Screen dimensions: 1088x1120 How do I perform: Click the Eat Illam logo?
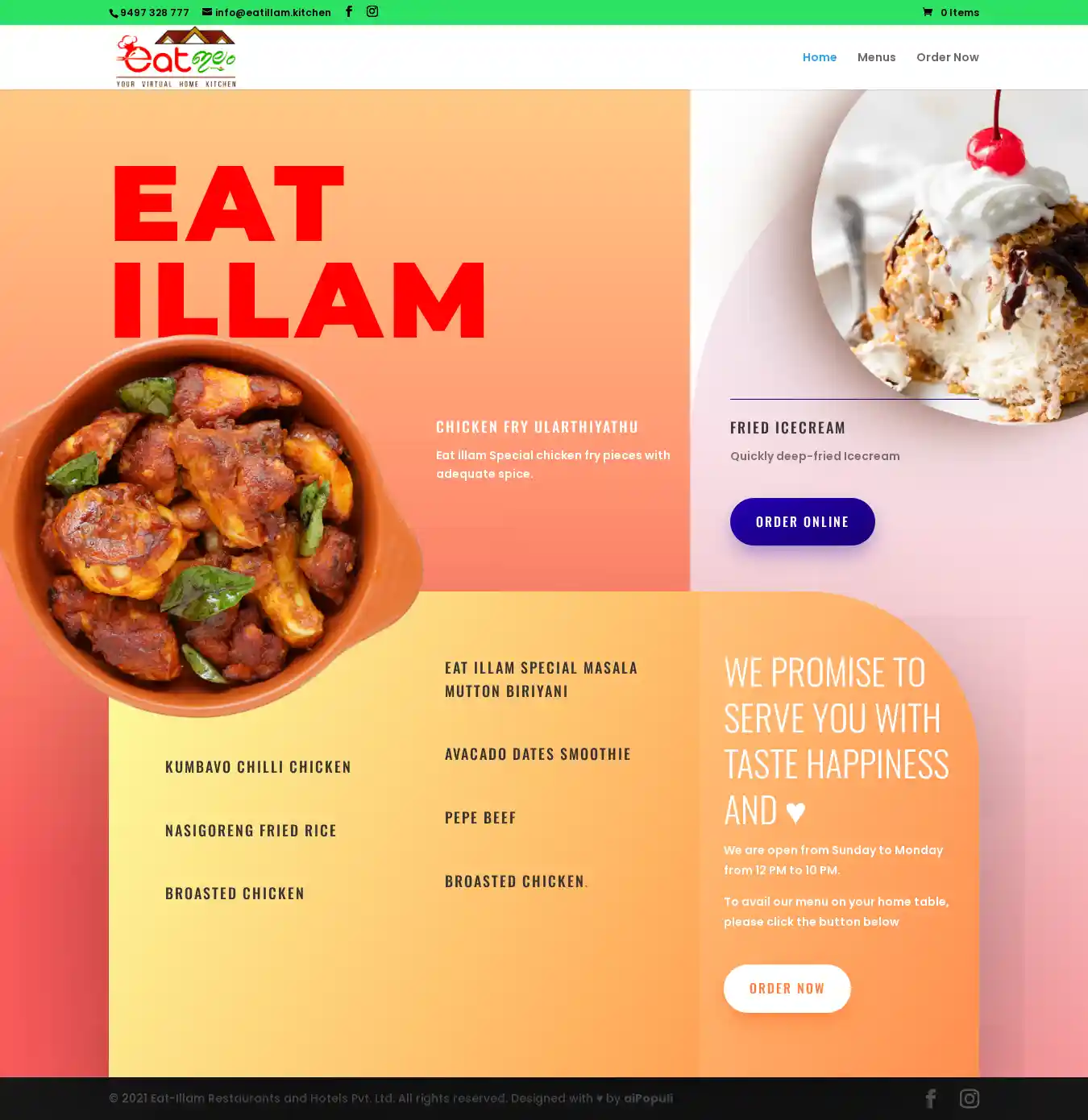(176, 57)
